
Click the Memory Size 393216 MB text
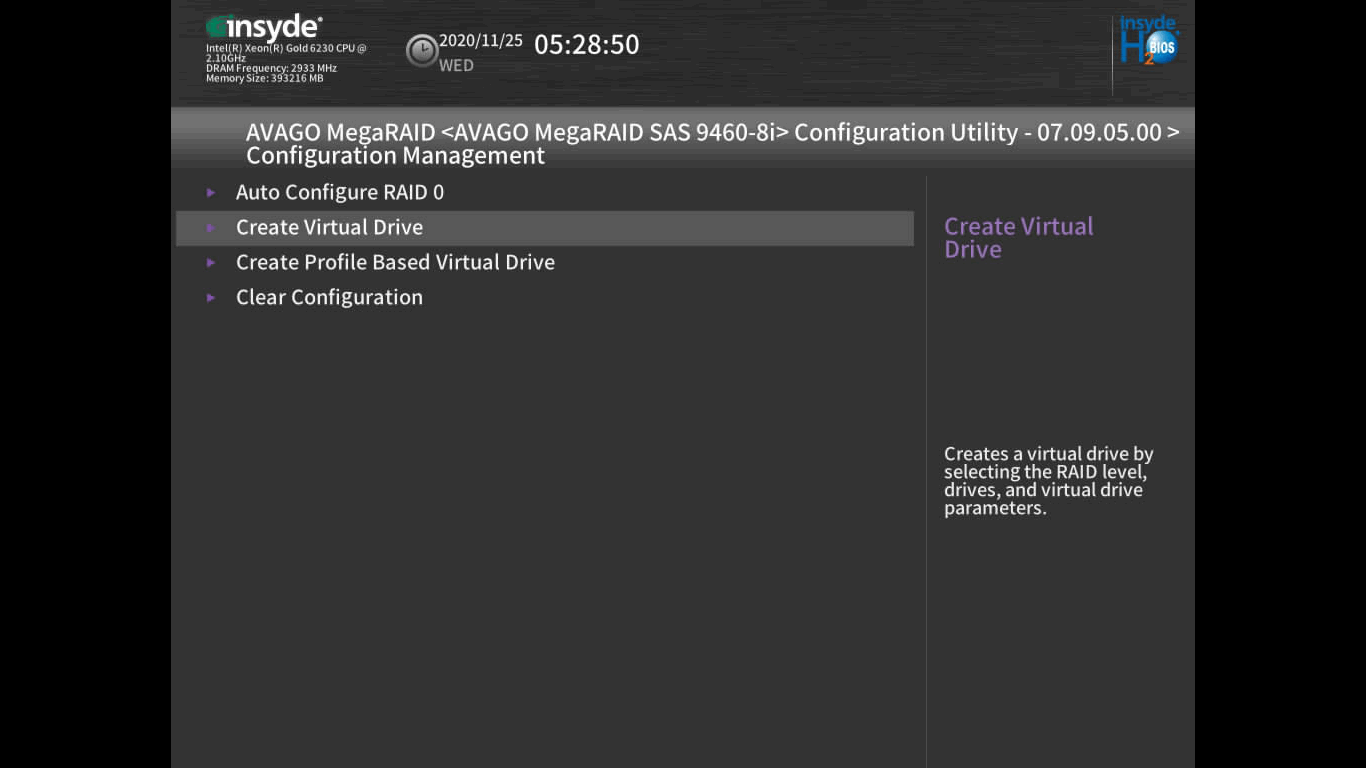pos(264,78)
